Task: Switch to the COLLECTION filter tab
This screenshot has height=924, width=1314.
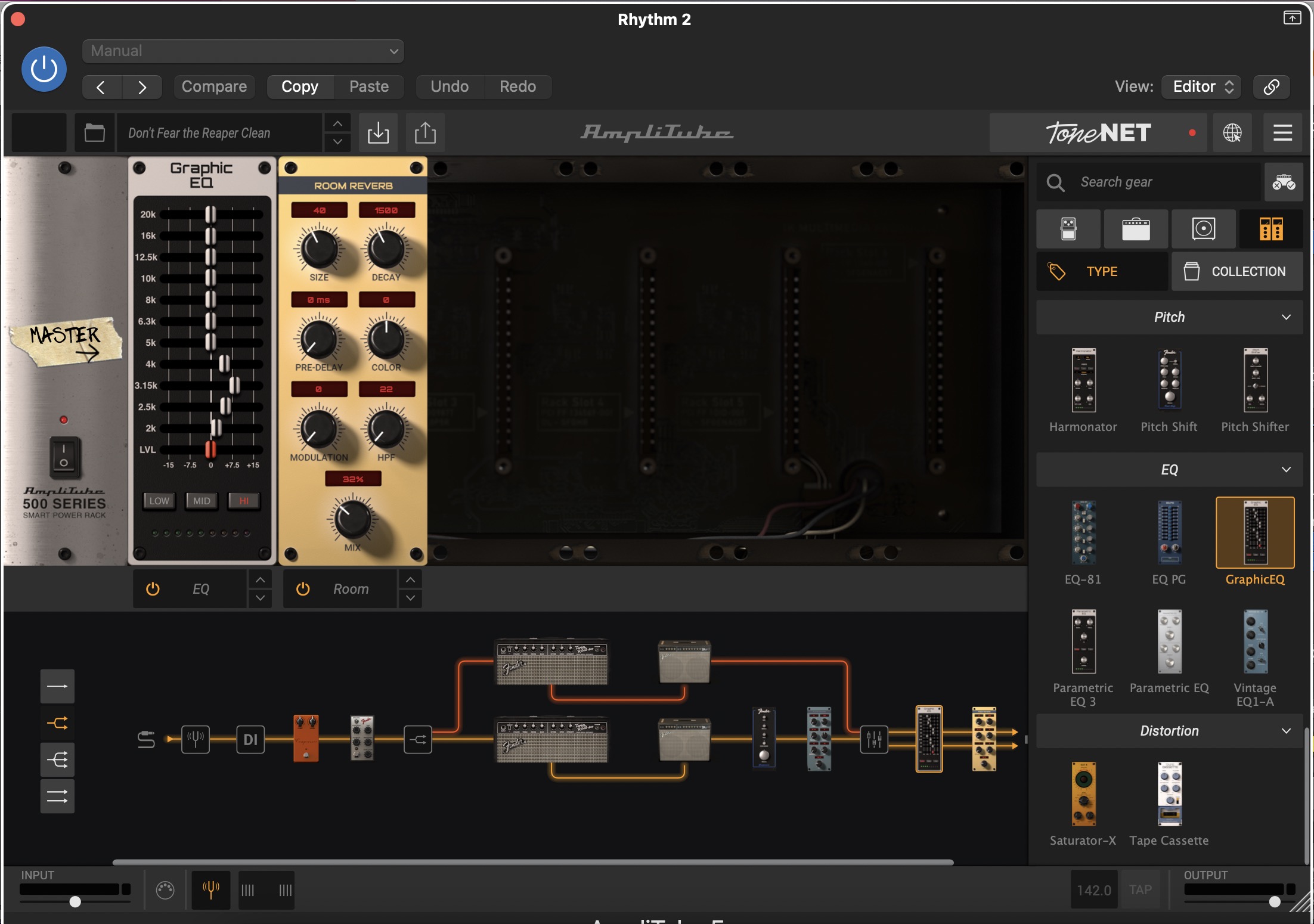Action: (x=1237, y=272)
